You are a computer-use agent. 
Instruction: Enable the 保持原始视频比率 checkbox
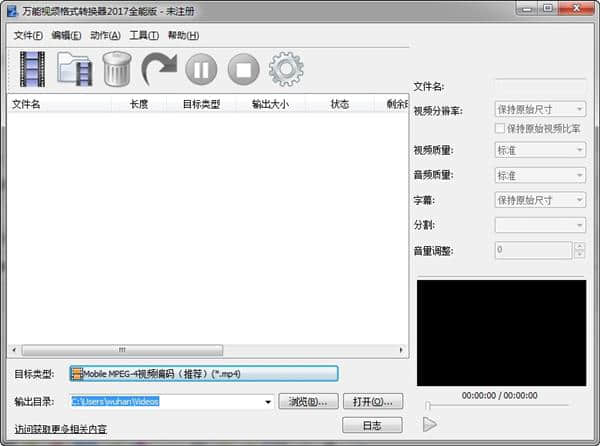500,129
